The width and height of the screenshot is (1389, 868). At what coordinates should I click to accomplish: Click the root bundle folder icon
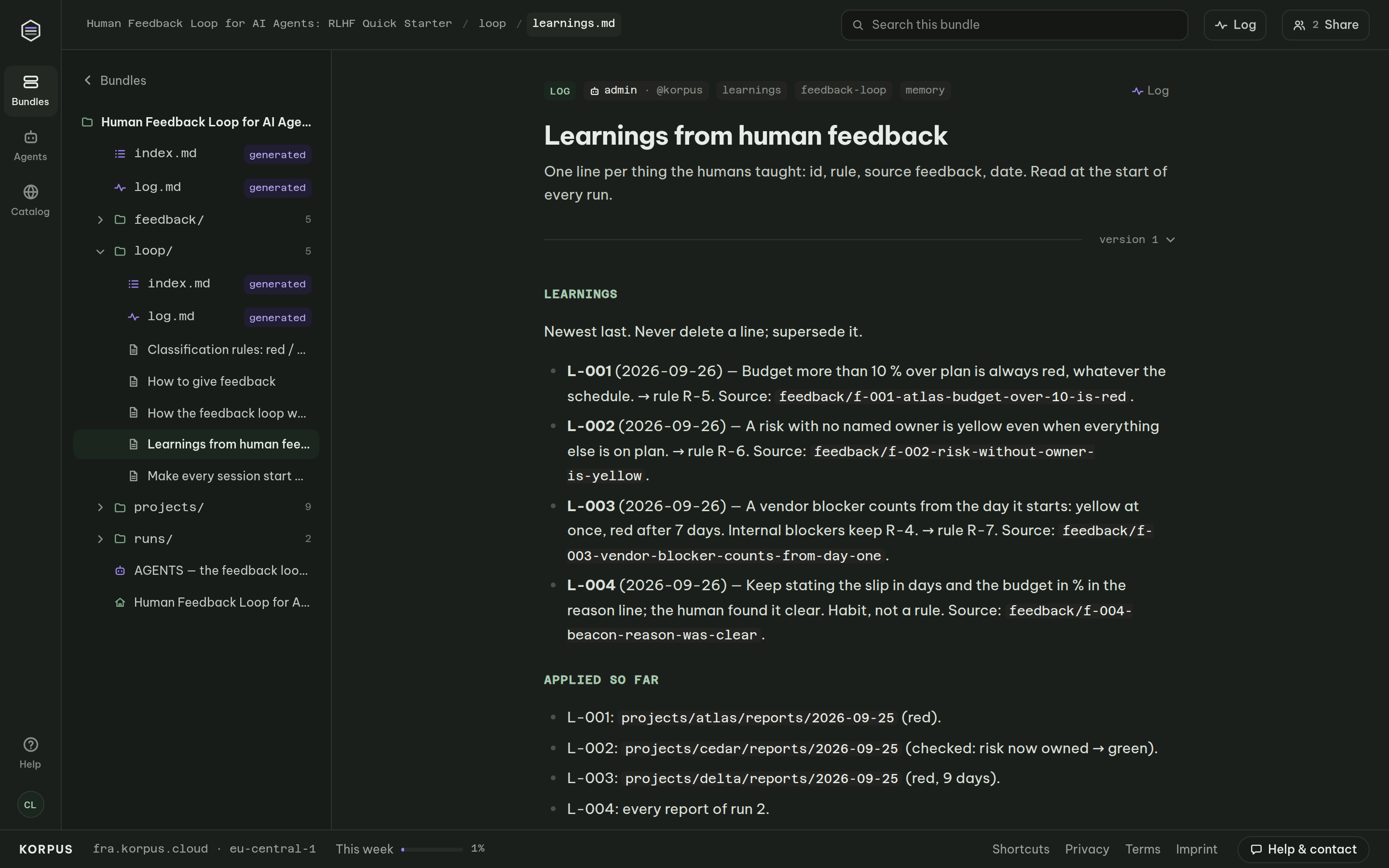[87, 122]
